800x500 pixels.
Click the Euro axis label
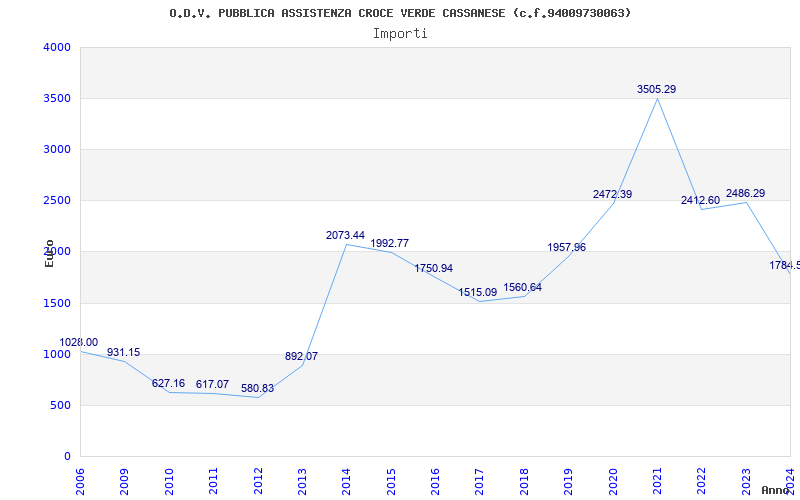coord(49,253)
